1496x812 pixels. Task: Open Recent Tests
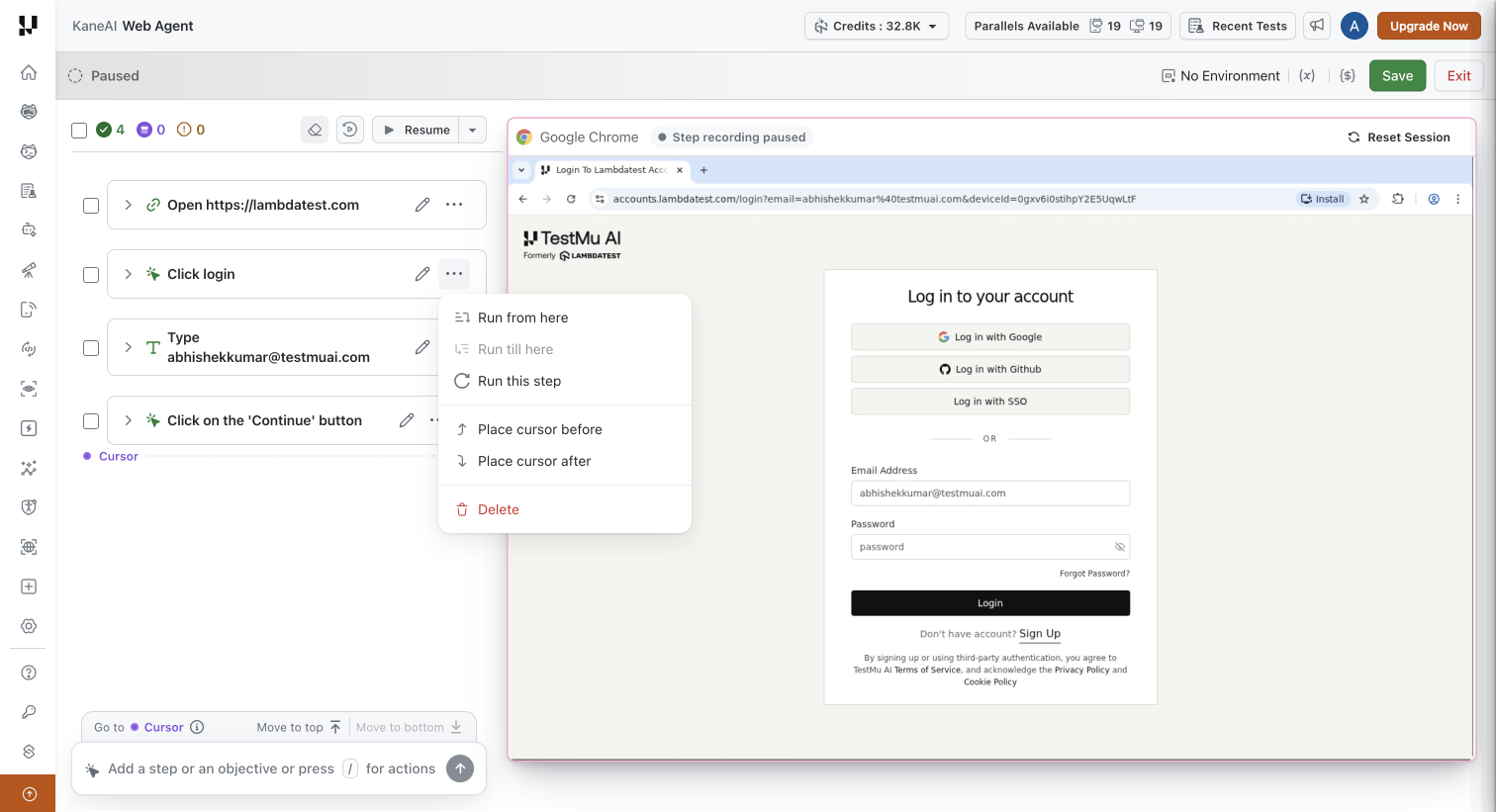tap(1238, 26)
